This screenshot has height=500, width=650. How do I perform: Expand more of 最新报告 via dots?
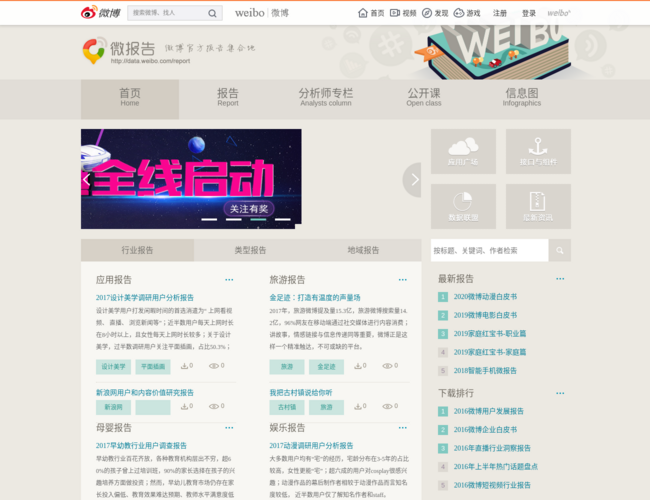click(x=560, y=279)
